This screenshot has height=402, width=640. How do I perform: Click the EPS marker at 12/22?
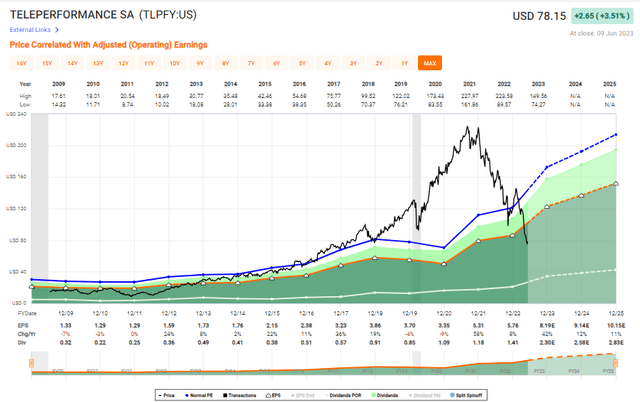click(513, 235)
